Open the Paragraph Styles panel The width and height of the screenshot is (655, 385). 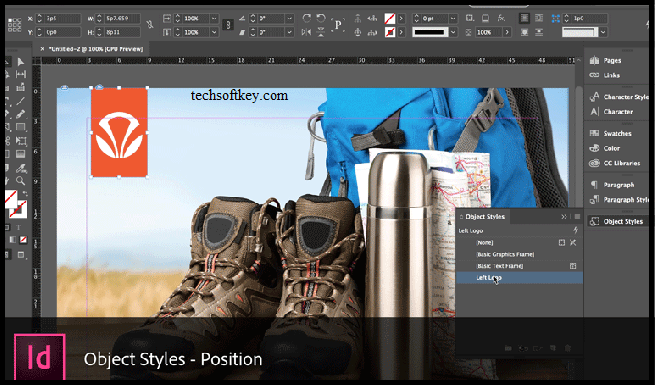[x=618, y=200]
